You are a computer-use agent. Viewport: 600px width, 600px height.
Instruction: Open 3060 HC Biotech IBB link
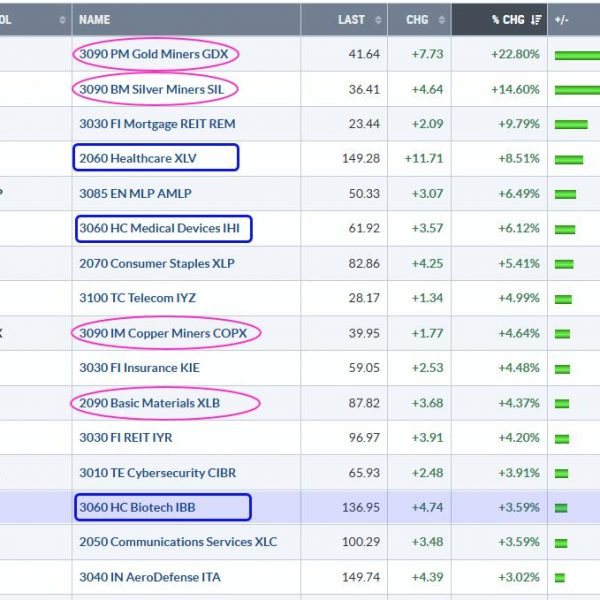click(x=137, y=507)
